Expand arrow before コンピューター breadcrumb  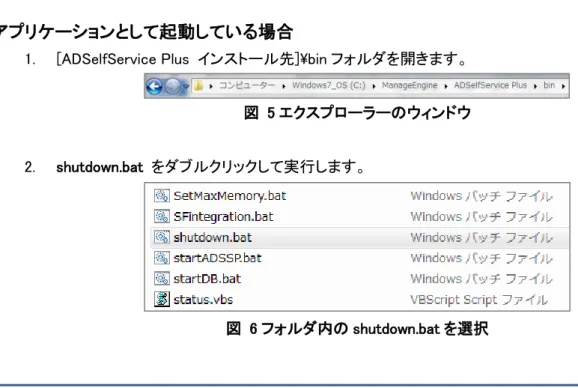click(211, 86)
